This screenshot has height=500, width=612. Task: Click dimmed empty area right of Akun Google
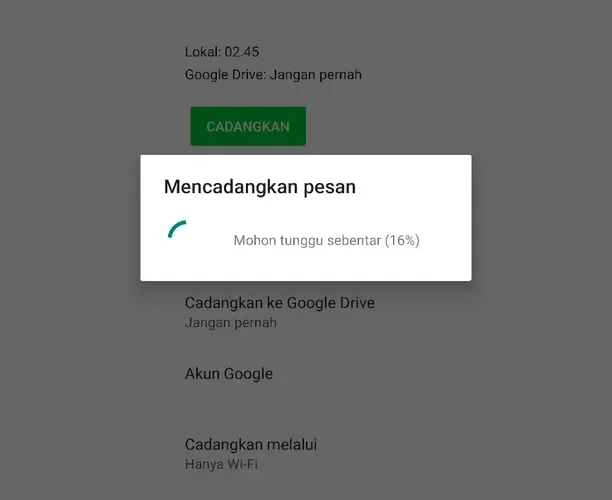429,374
